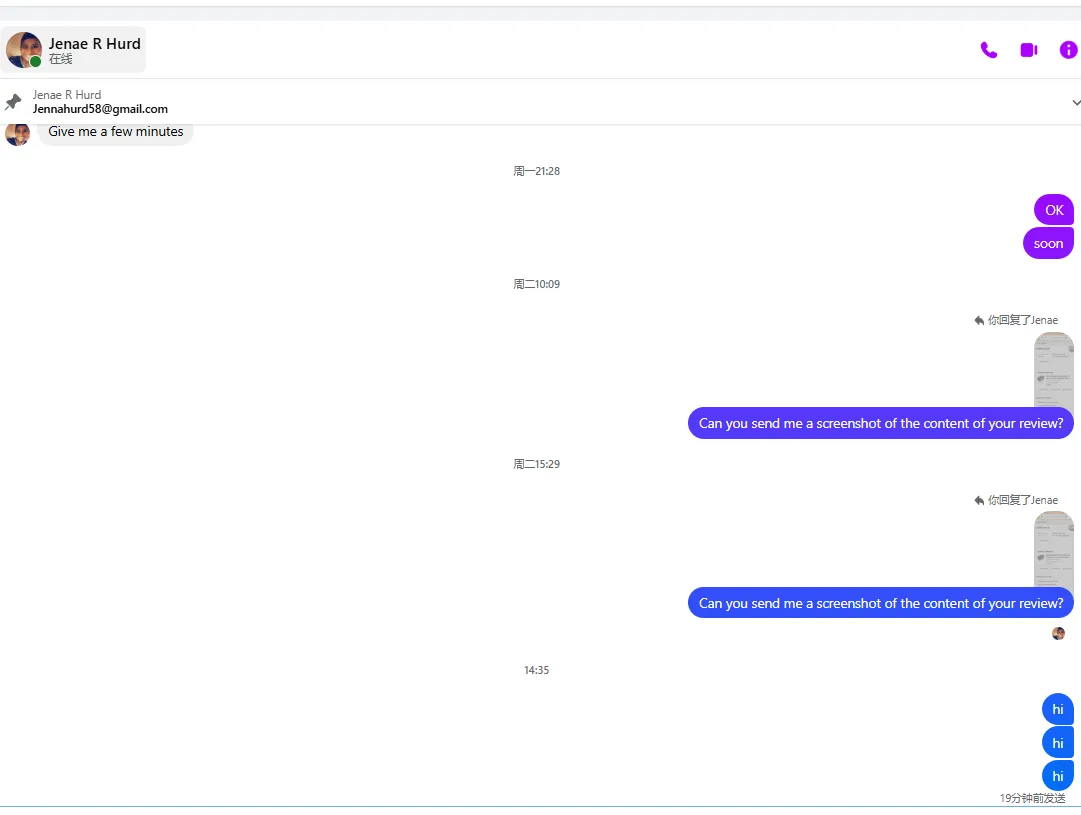The width and height of the screenshot is (1081, 815).
Task: Click Jenae's profile picture in header
Action: pyautogui.click(x=24, y=50)
